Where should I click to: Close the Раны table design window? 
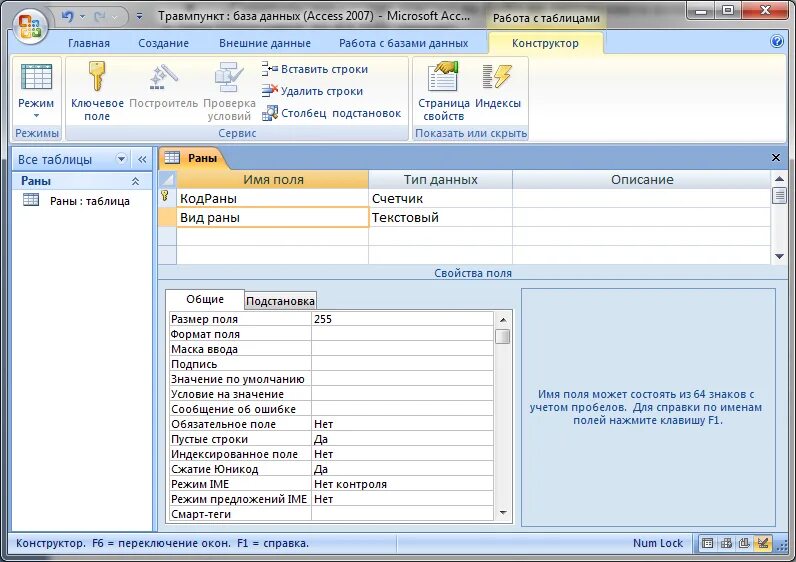pyautogui.click(x=776, y=157)
